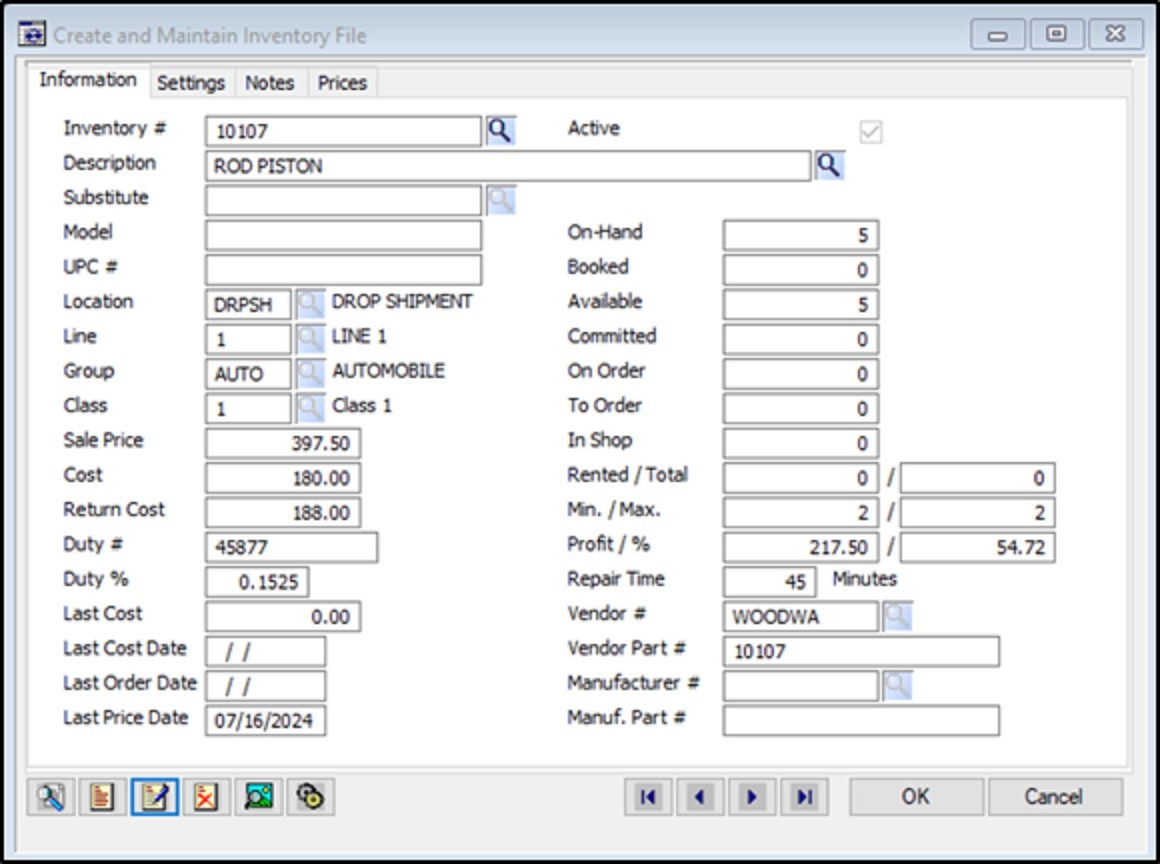
Task: Click the On-Hand quantity field
Action: point(800,235)
